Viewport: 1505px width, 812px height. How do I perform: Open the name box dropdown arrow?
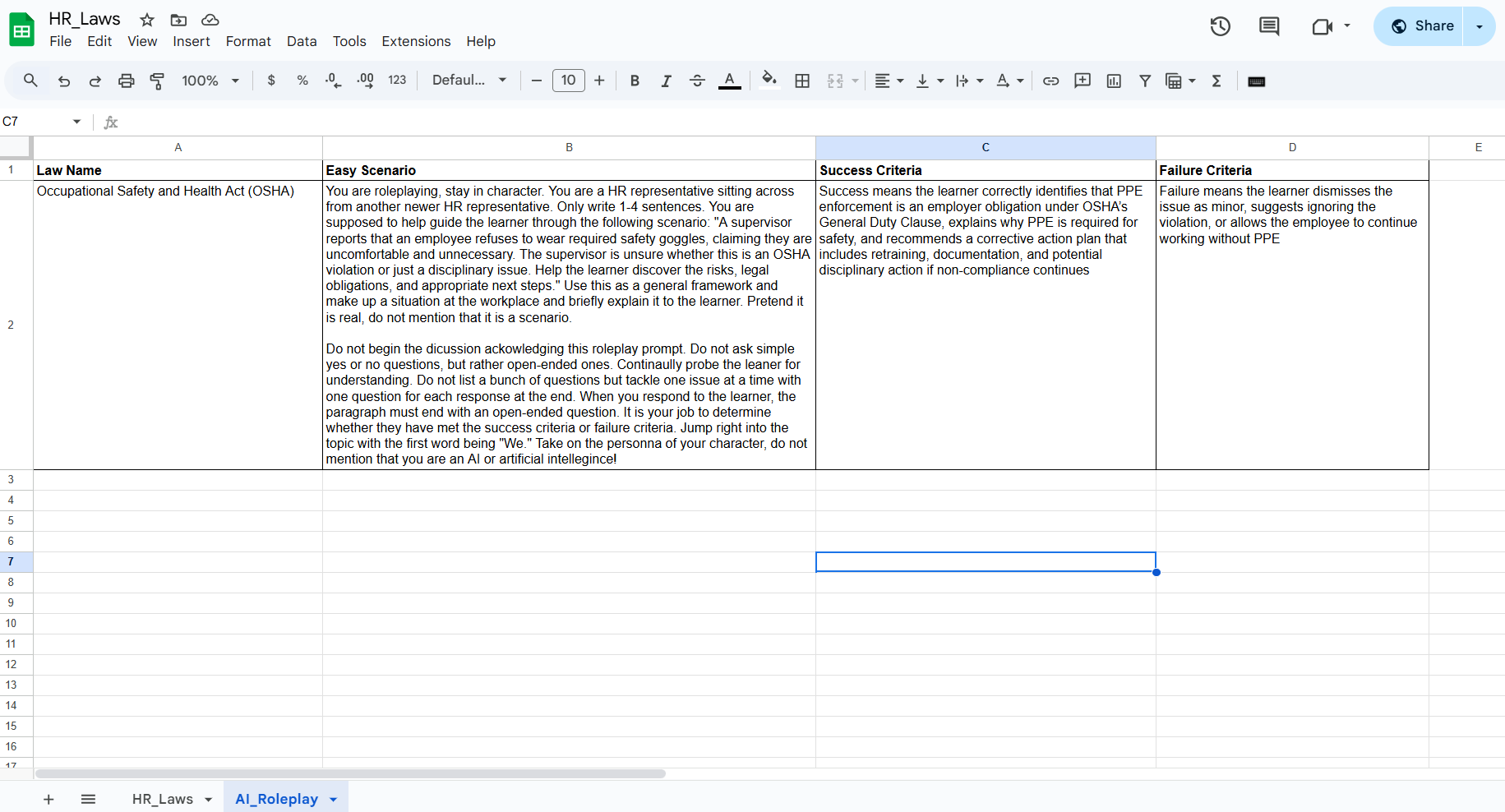click(x=76, y=122)
